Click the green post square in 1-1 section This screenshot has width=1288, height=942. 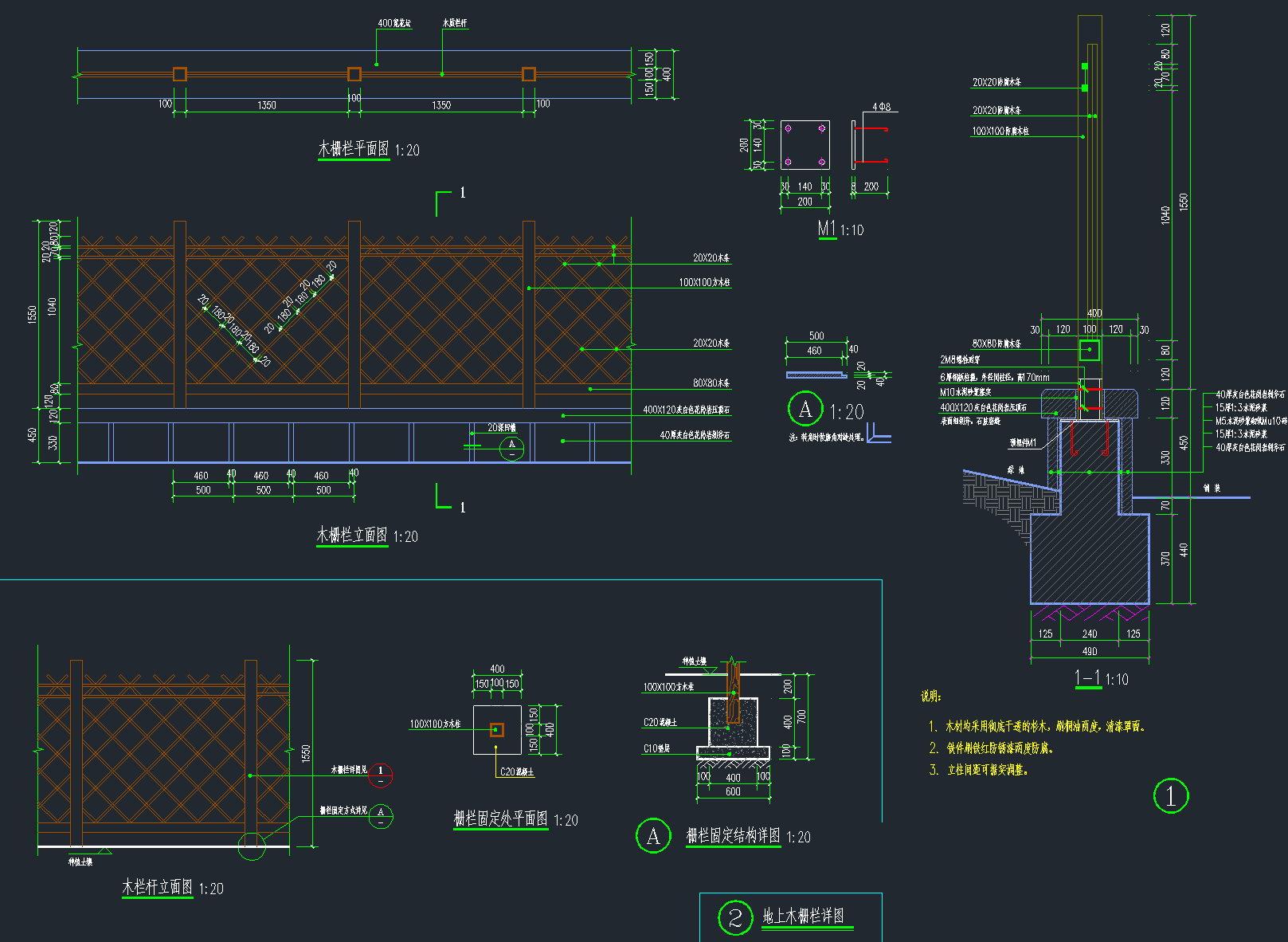1090,350
